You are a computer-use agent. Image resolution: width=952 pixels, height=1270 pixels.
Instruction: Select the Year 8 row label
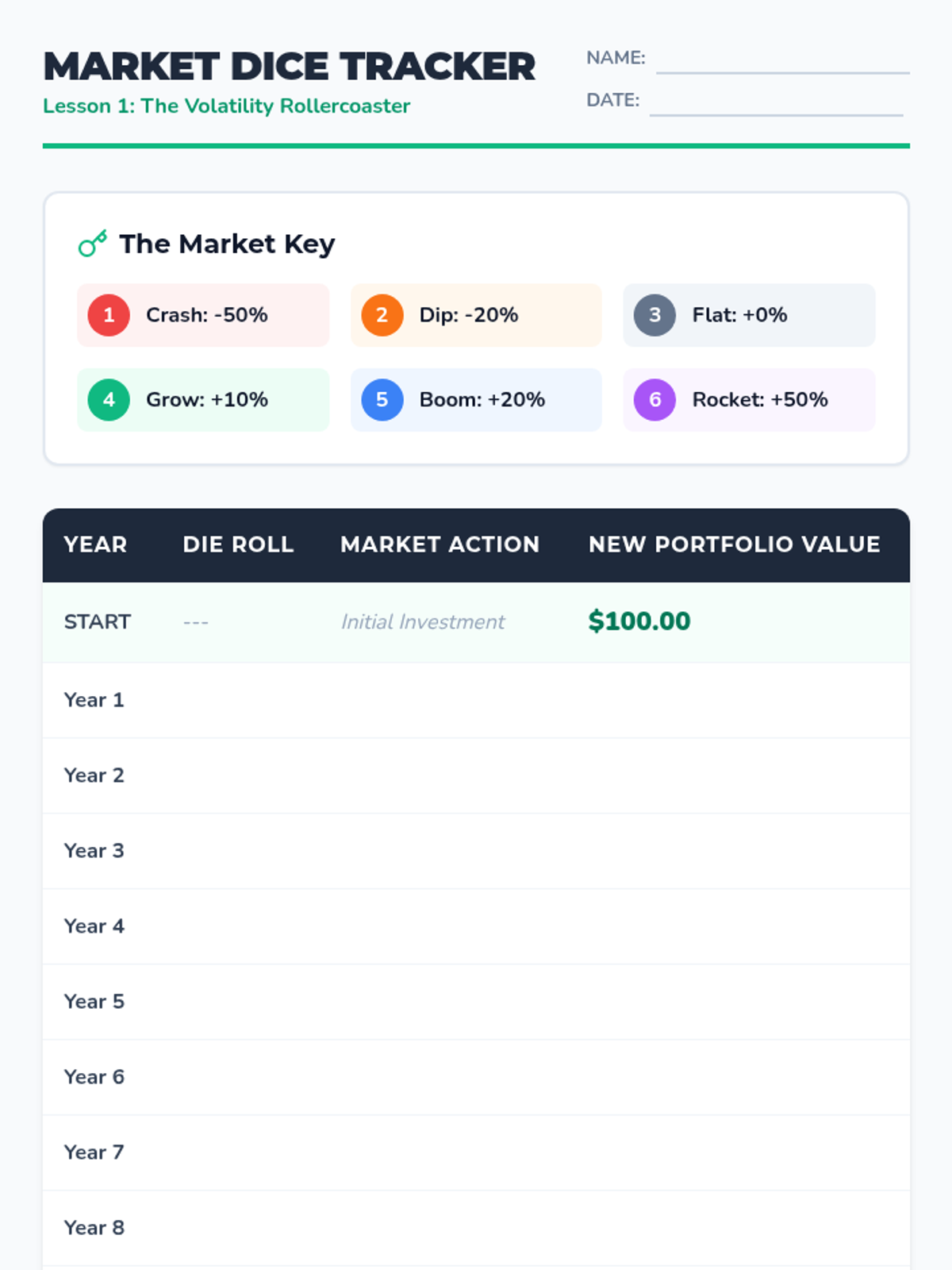[94, 1228]
